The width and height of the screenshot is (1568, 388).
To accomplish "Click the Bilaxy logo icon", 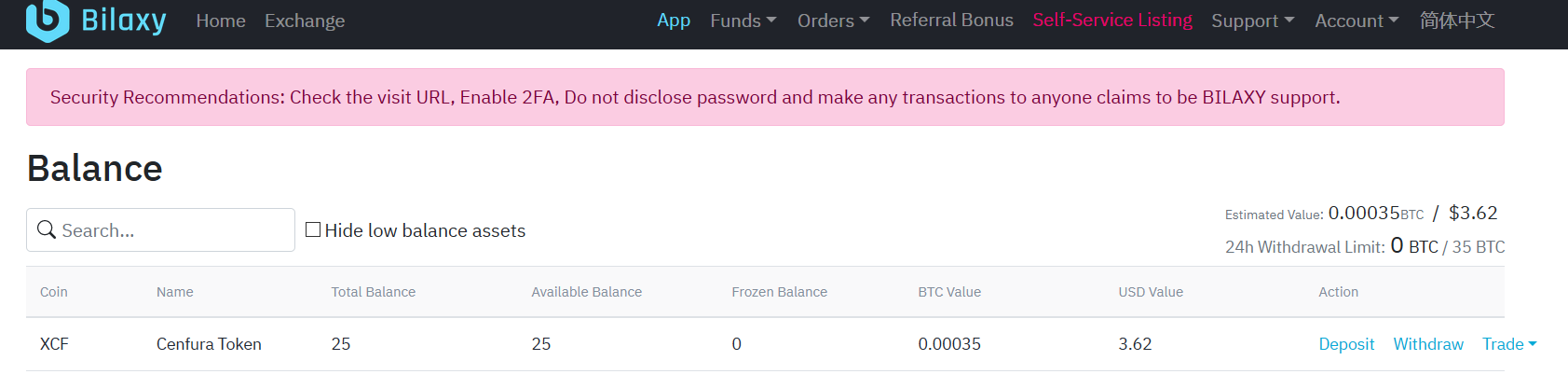I will [47, 20].
